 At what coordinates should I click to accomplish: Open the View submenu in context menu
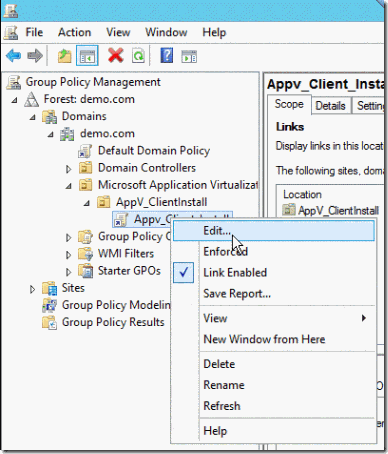coord(274,318)
